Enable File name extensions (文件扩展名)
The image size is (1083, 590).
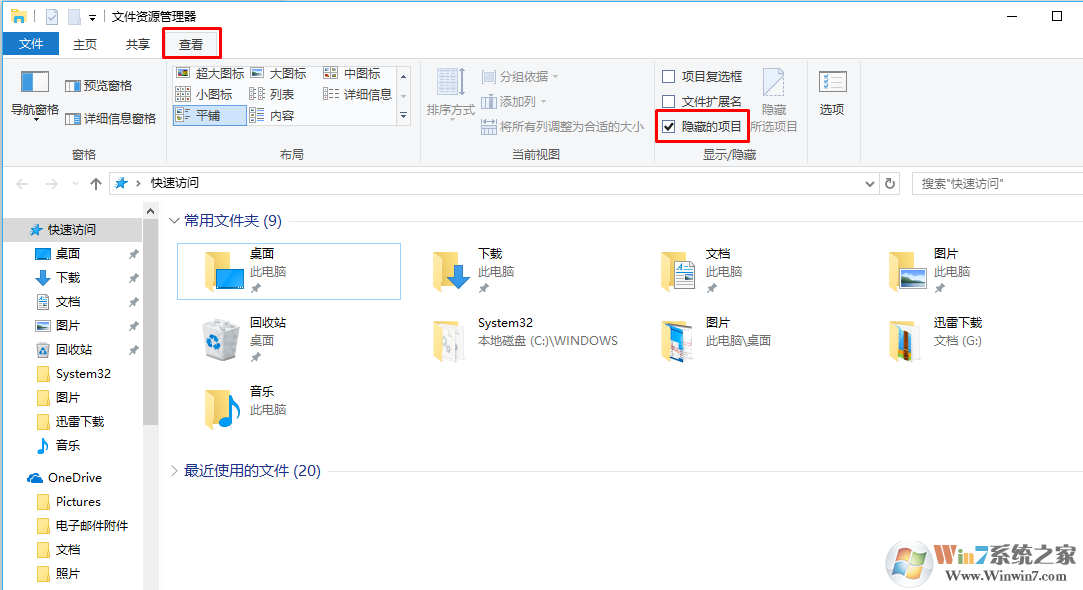702,102
